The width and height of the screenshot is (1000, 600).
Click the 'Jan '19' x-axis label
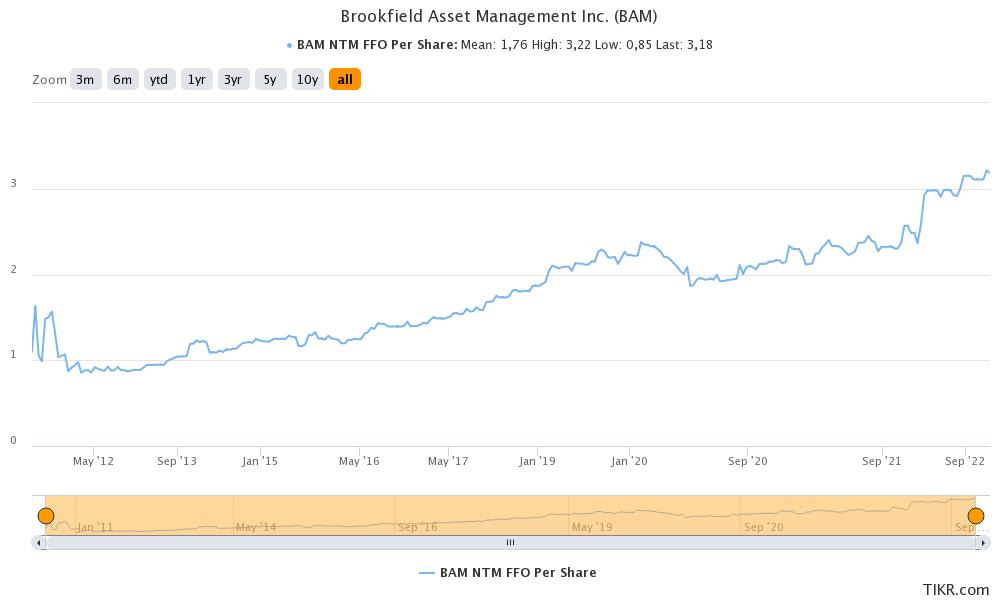click(537, 461)
